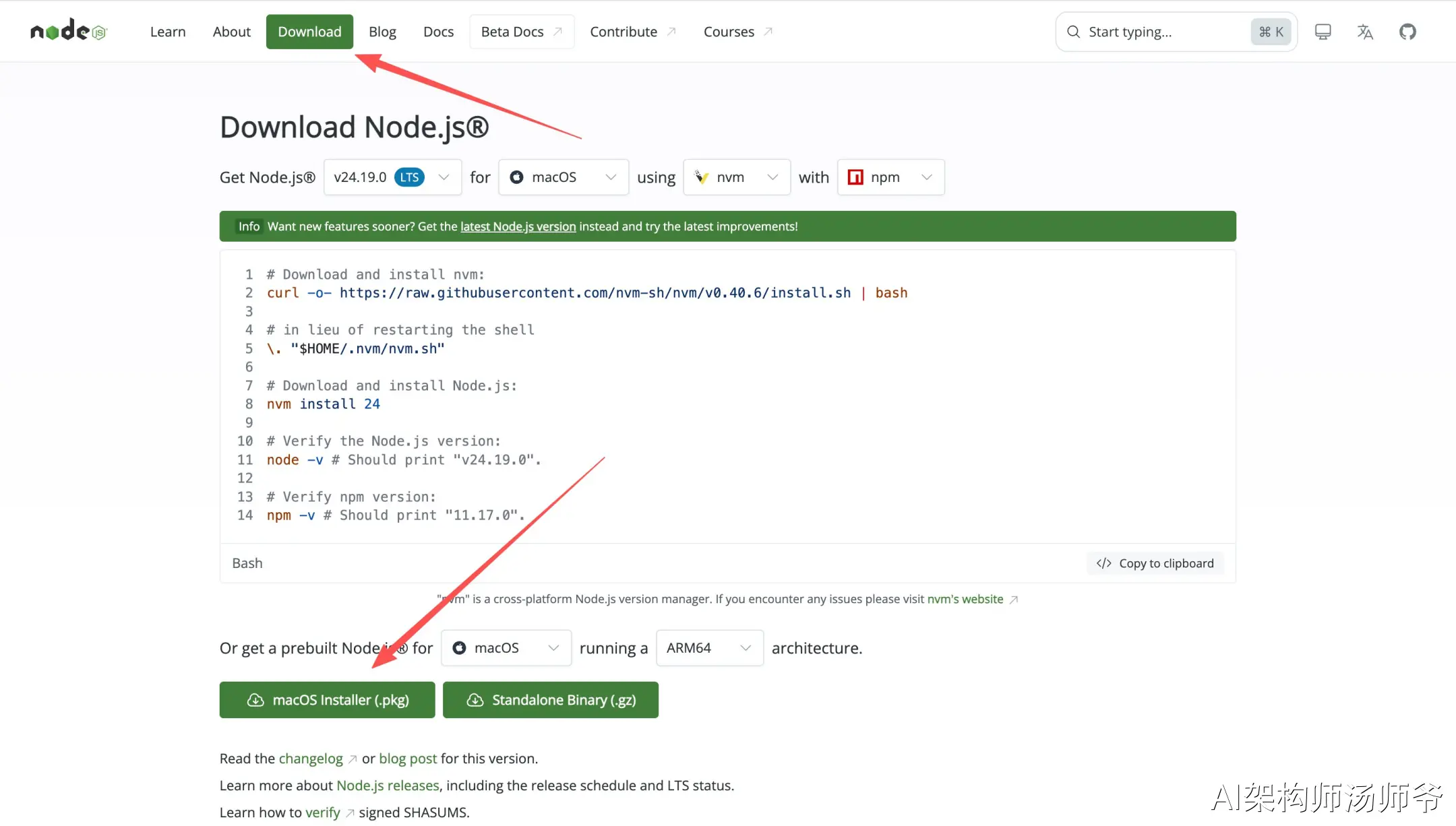Click the latest Node.js version link
1456x826 pixels.
pos(518,226)
